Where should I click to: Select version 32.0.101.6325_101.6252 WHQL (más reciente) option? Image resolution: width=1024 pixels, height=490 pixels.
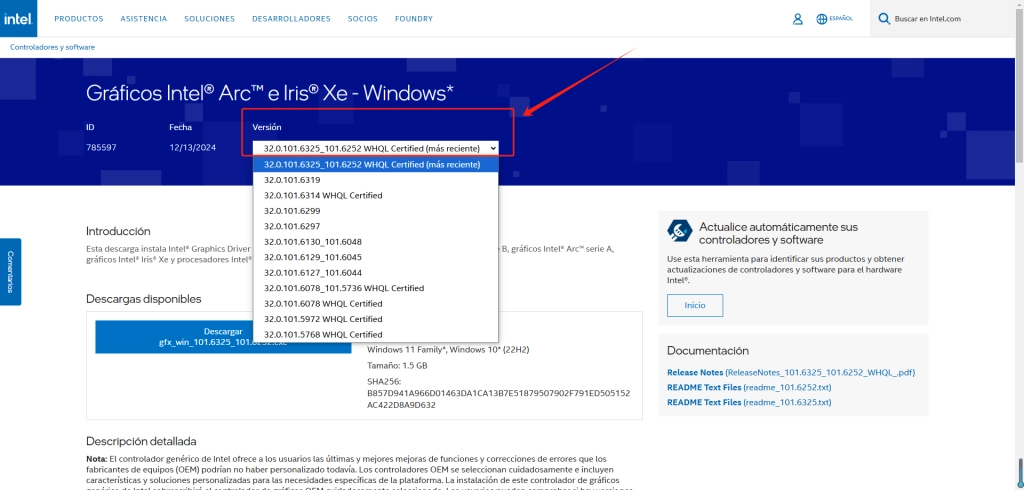click(376, 164)
